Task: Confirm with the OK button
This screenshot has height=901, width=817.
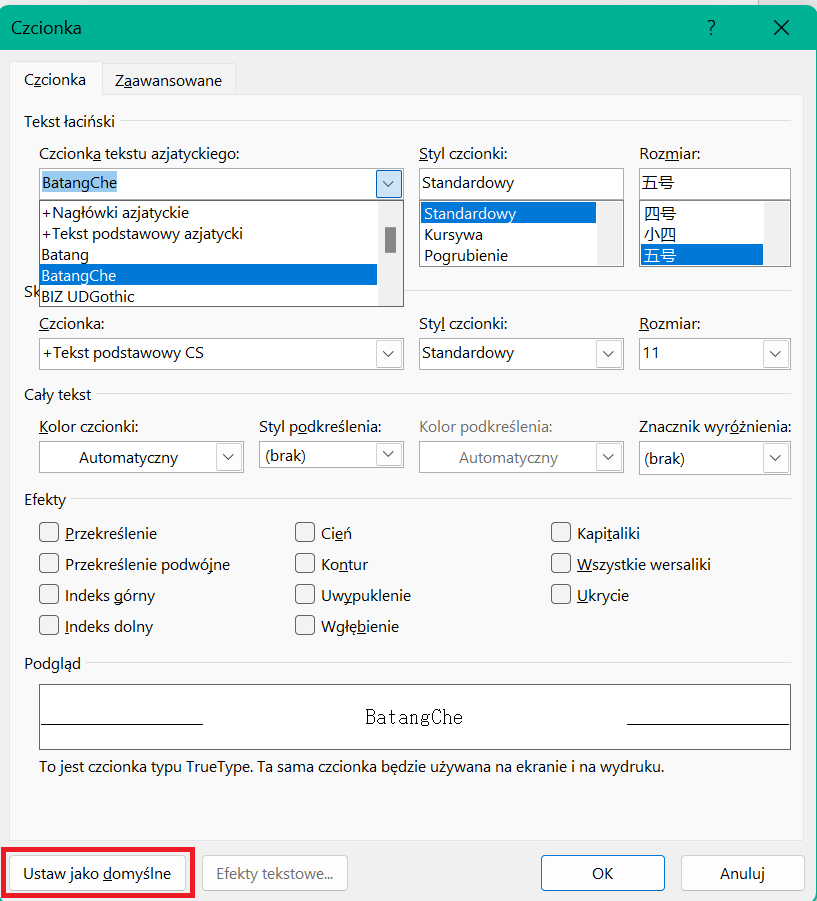Action: pos(603,873)
